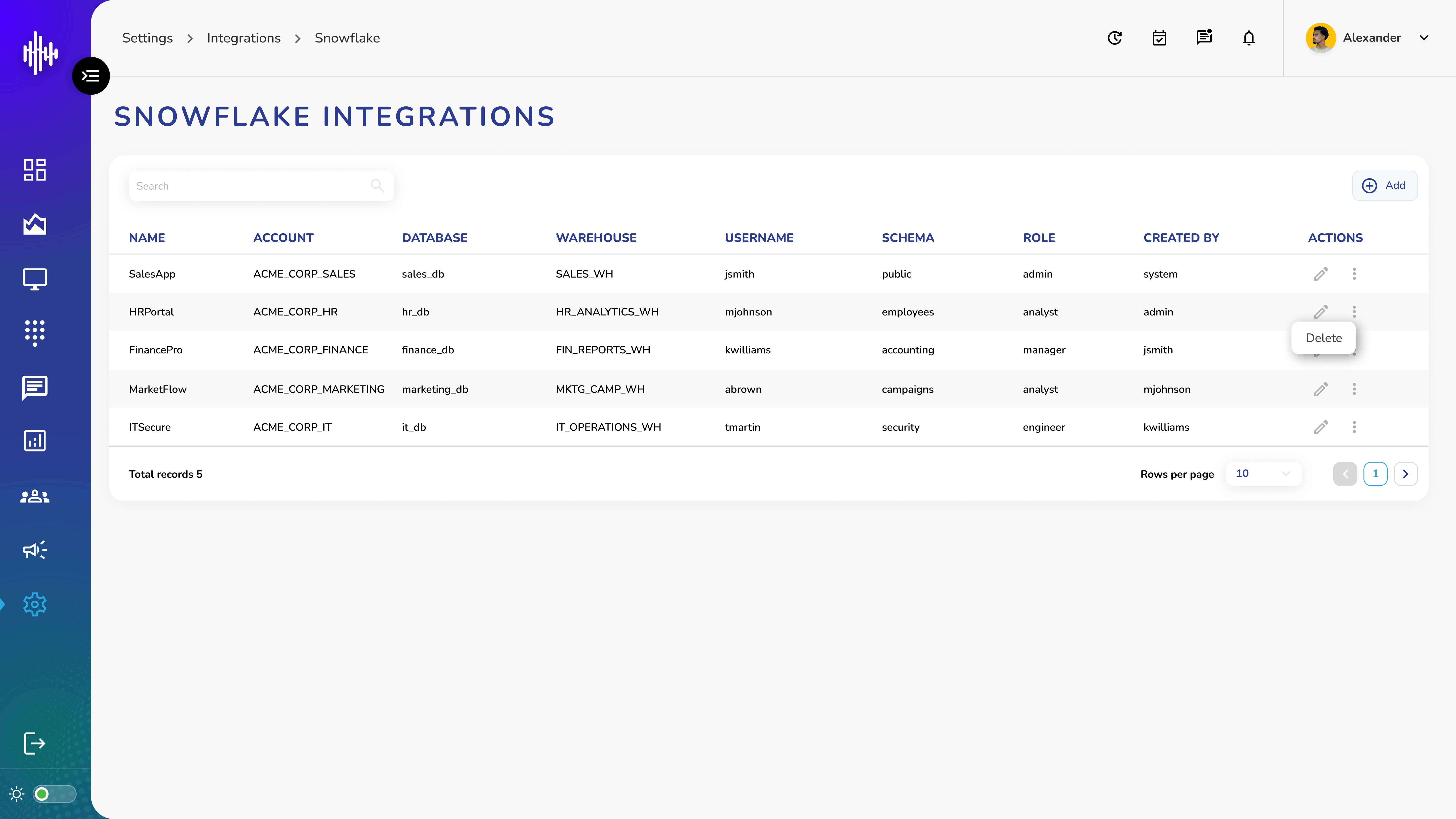Select page 1 in pagination
This screenshot has width=1456, height=819.
1376,474
